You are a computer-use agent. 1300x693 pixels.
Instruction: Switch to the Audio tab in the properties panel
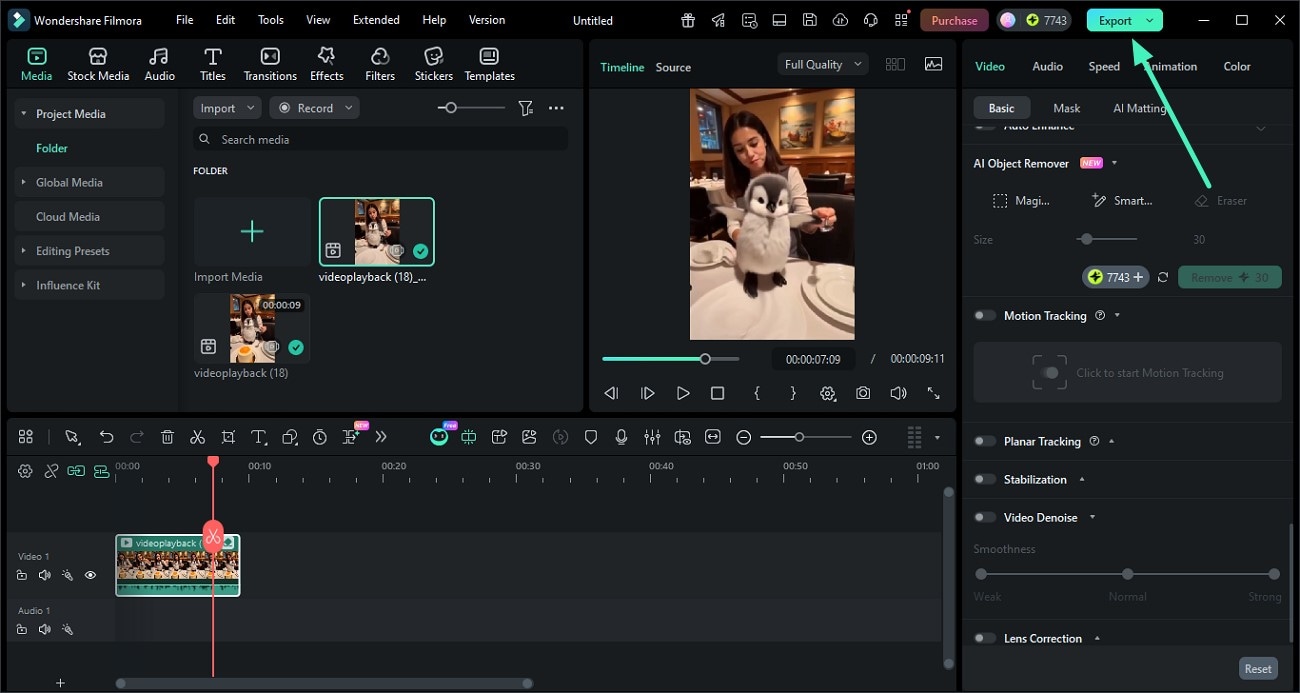[x=1047, y=66]
